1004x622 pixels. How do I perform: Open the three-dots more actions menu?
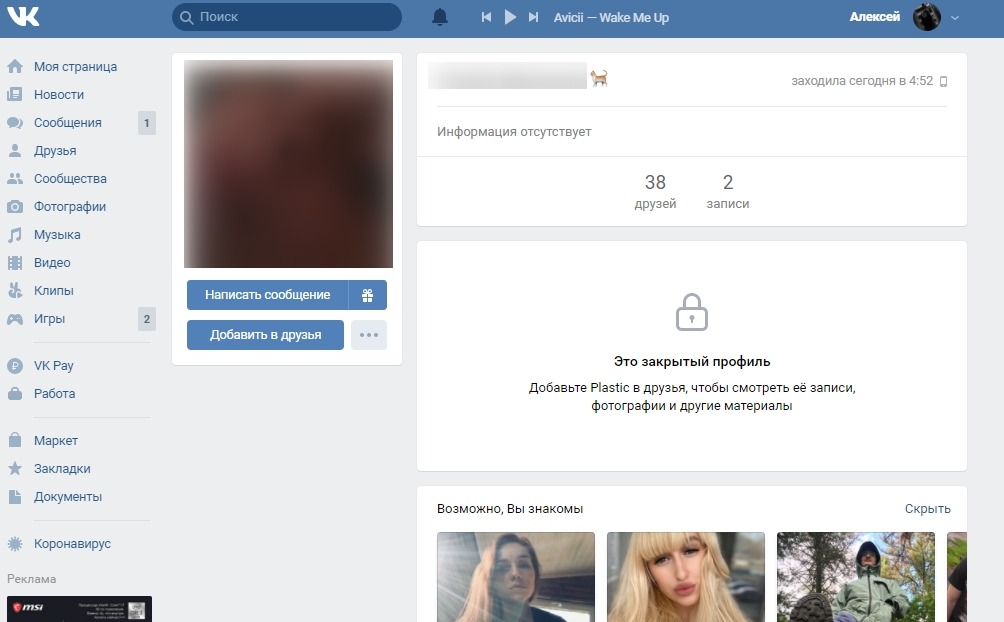tap(369, 335)
